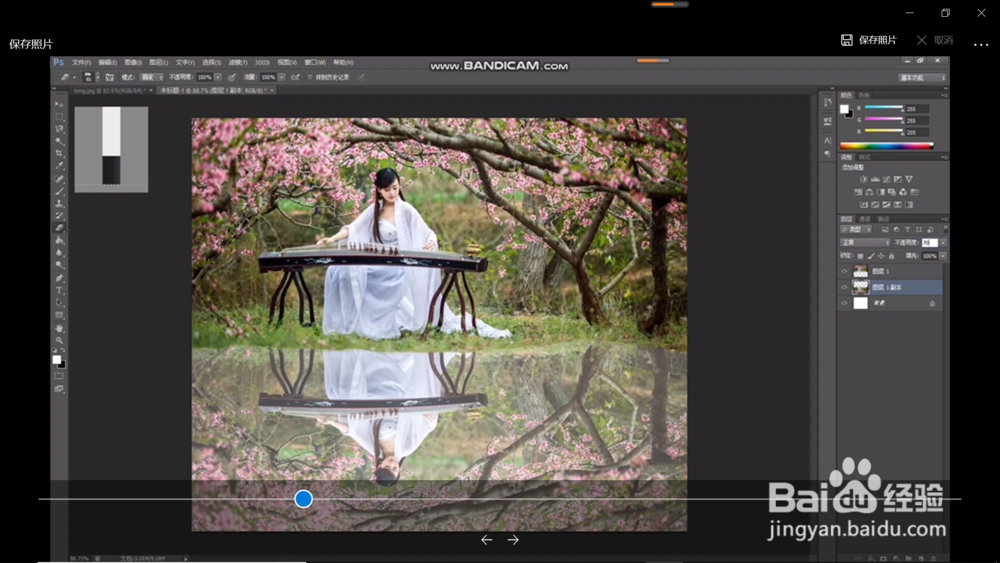Open the 文件 menu
Screen dimensions: 1000x563
pos(81,62)
